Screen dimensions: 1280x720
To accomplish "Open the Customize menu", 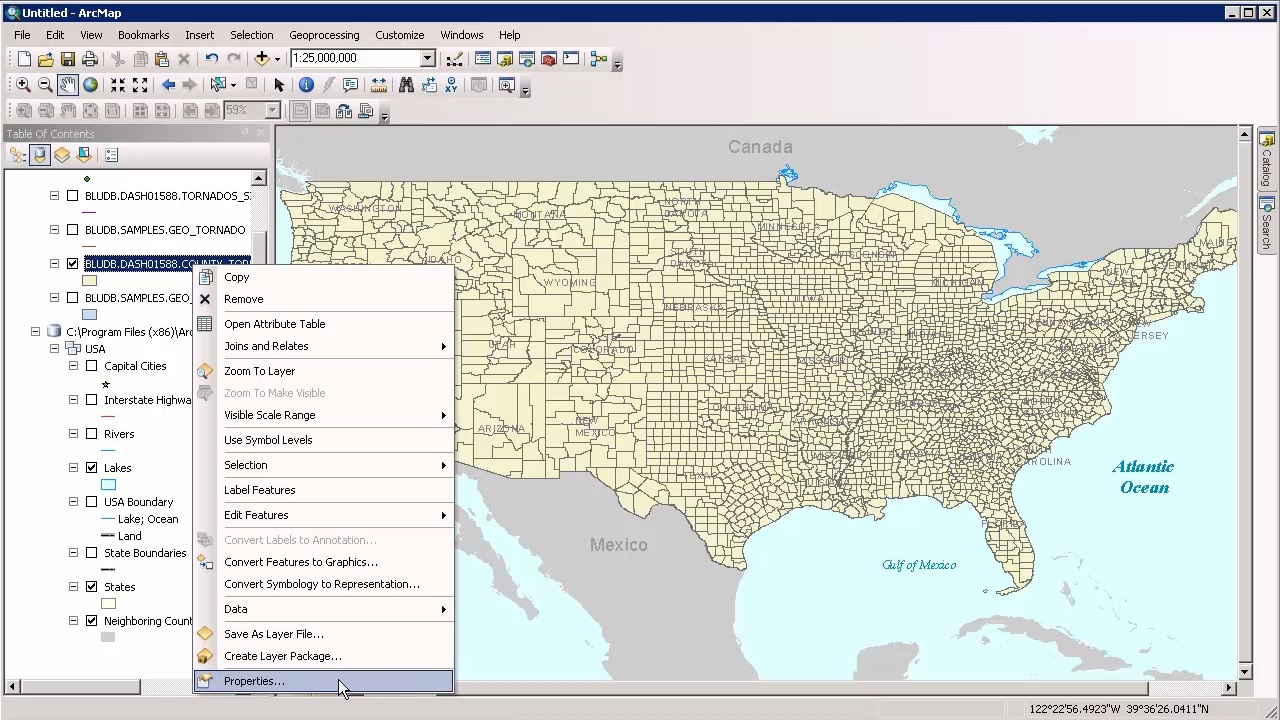I will pos(399,35).
